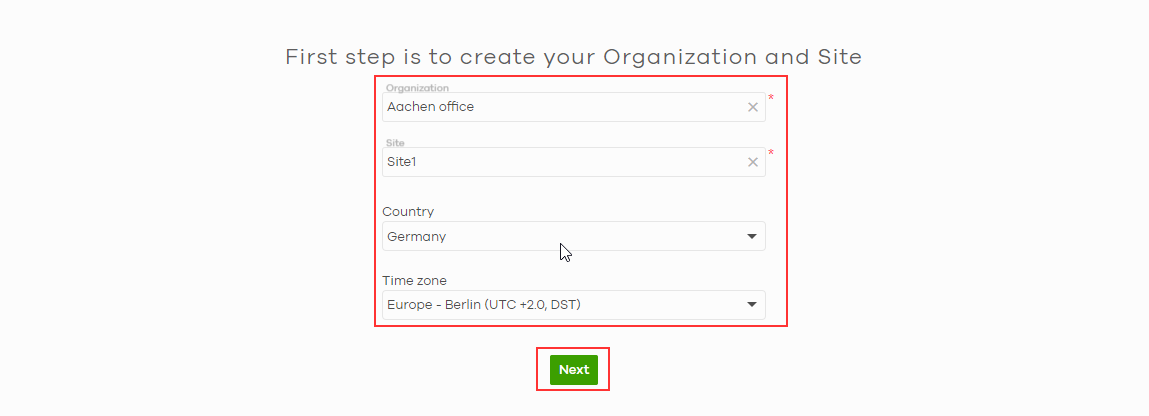
Task: Click the Country dropdown arrow
Action: tap(752, 237)
